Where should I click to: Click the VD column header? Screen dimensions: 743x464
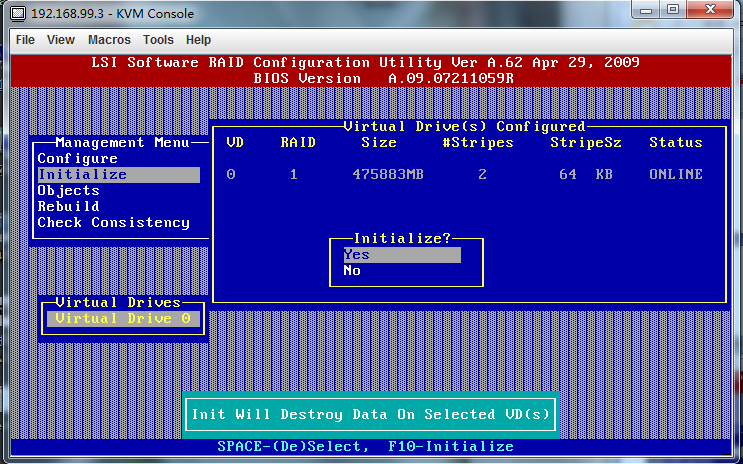pos(235,143)
